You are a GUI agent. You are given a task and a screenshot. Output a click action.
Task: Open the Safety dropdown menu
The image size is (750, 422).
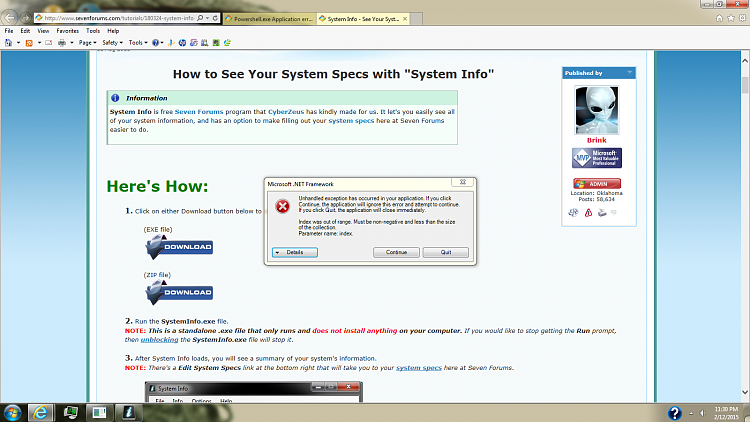pyautogui.click(x=112, y=43)
